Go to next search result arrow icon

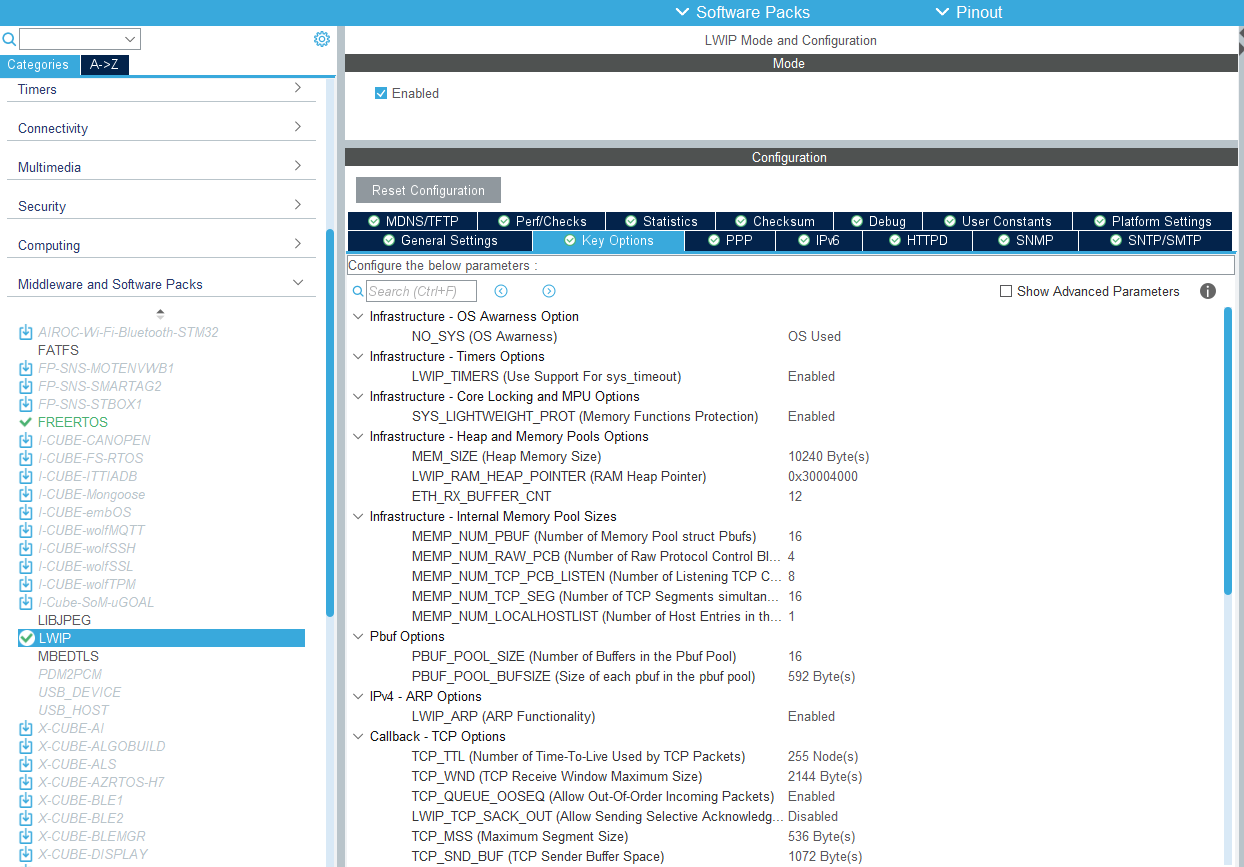(549, 291)
